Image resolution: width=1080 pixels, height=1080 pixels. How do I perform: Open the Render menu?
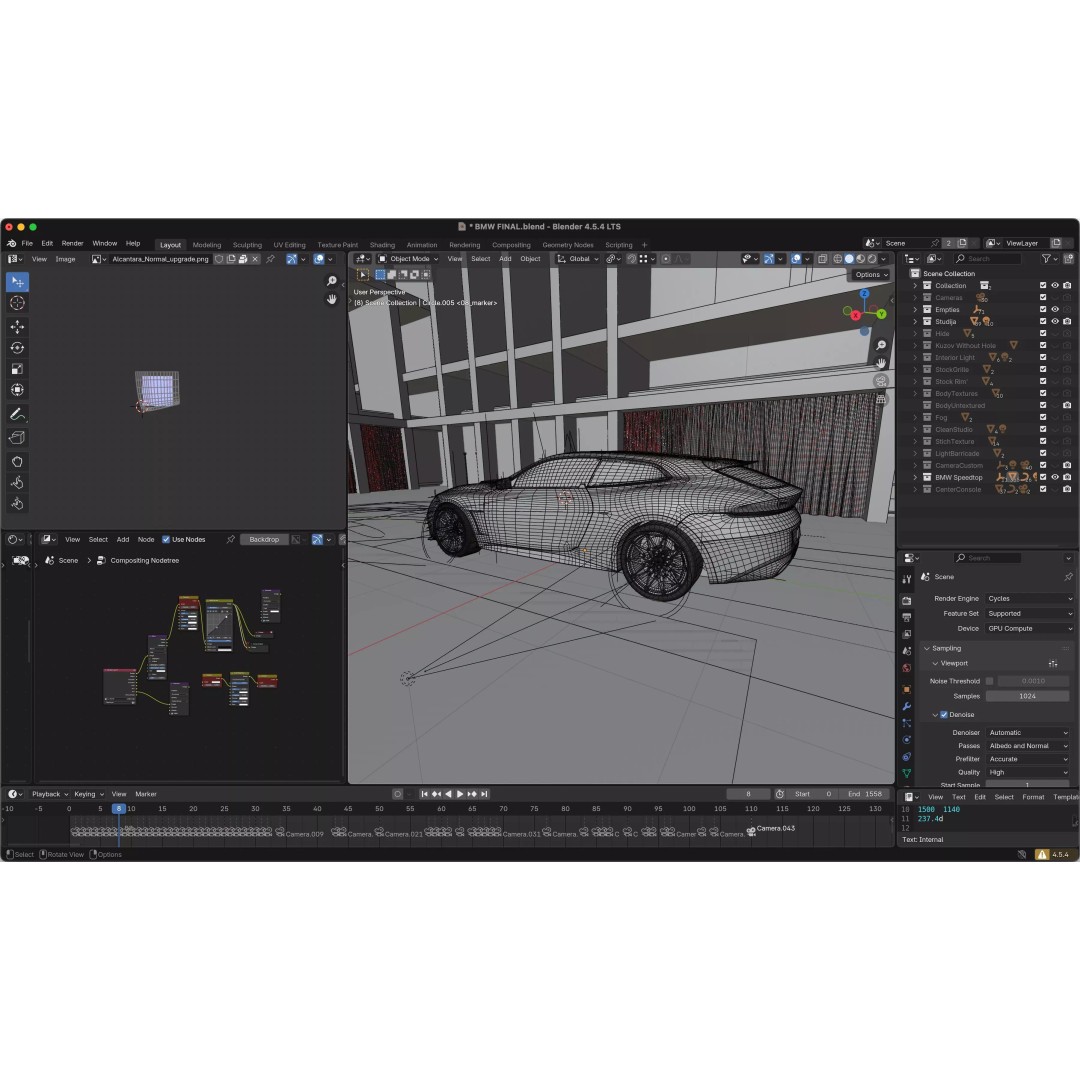pos(72,243)
